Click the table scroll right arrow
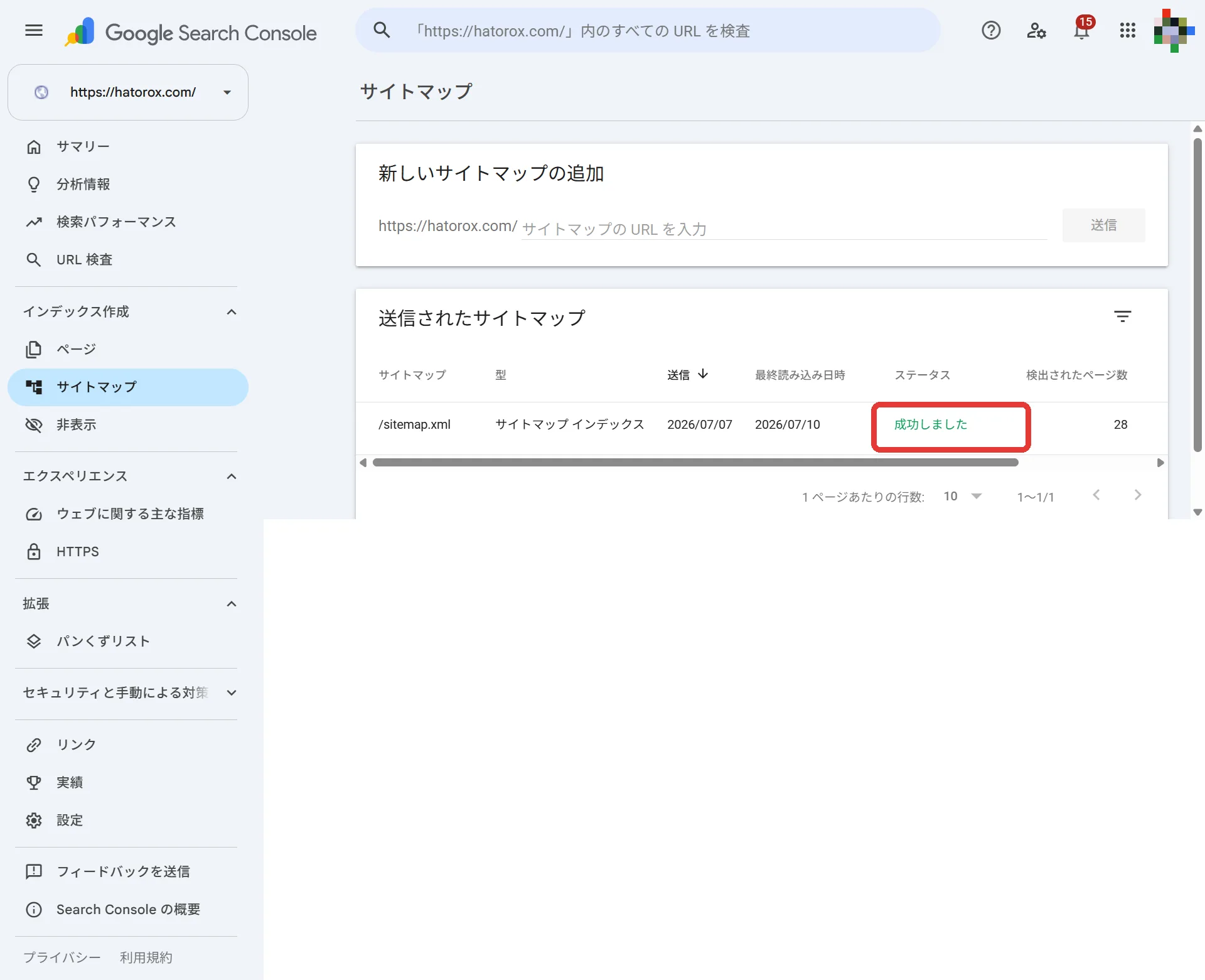 1160,463
